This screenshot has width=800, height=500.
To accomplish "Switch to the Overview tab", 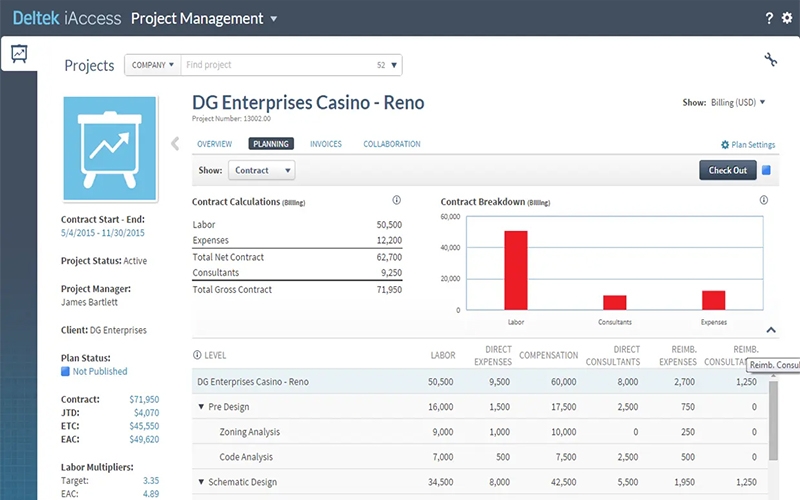I will click(214, 144).
